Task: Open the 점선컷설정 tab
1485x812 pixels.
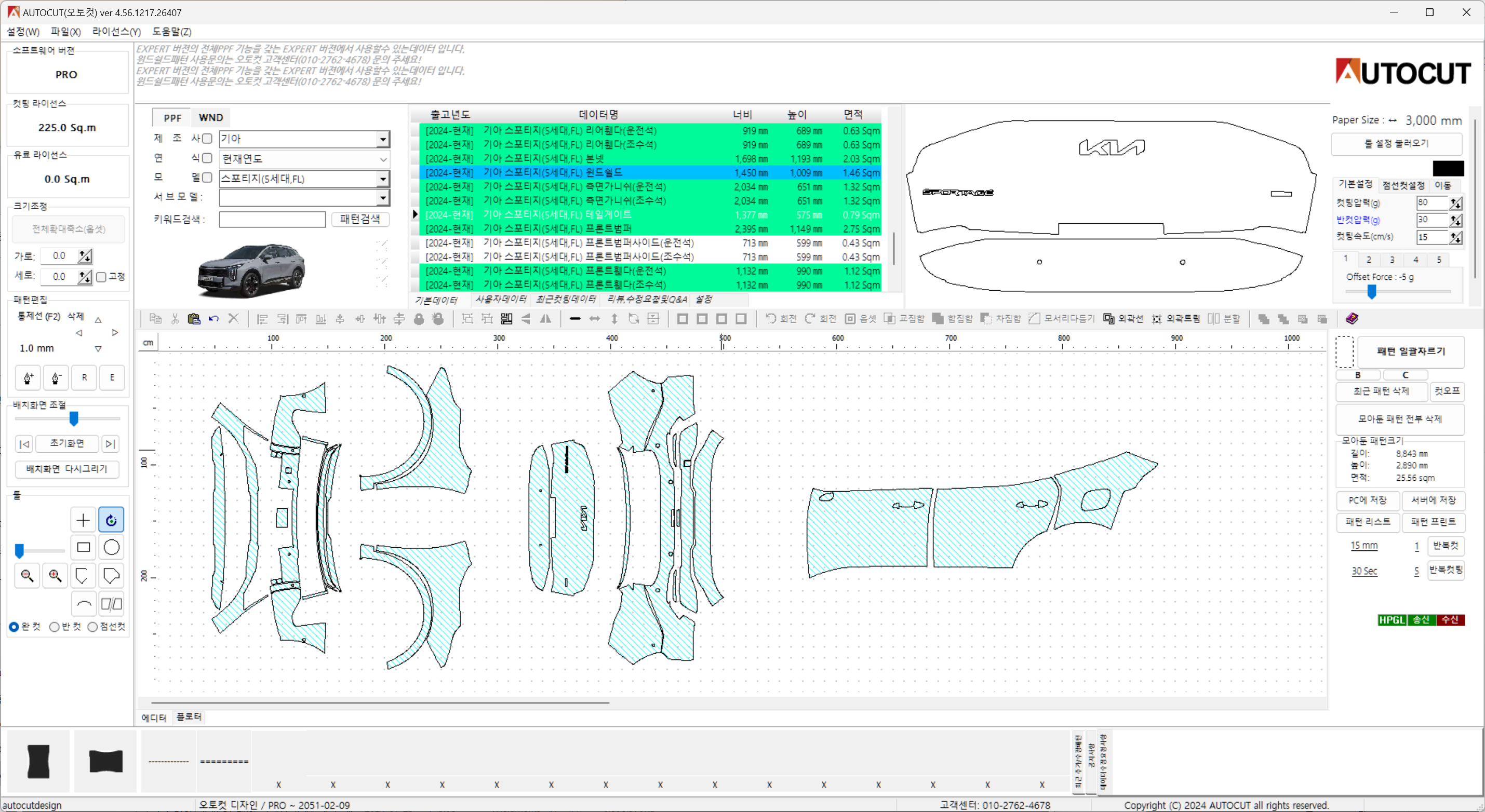Action: (1404, 185)
